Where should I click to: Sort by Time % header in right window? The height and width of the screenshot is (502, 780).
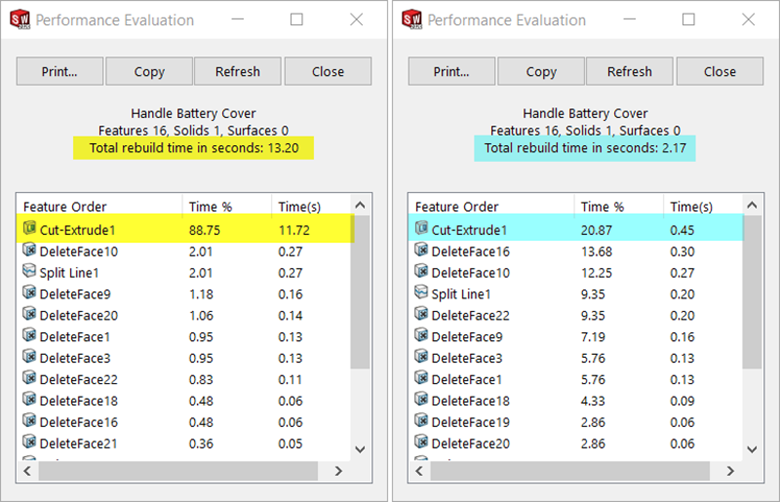pyautogui.click(x=619, y=206)
